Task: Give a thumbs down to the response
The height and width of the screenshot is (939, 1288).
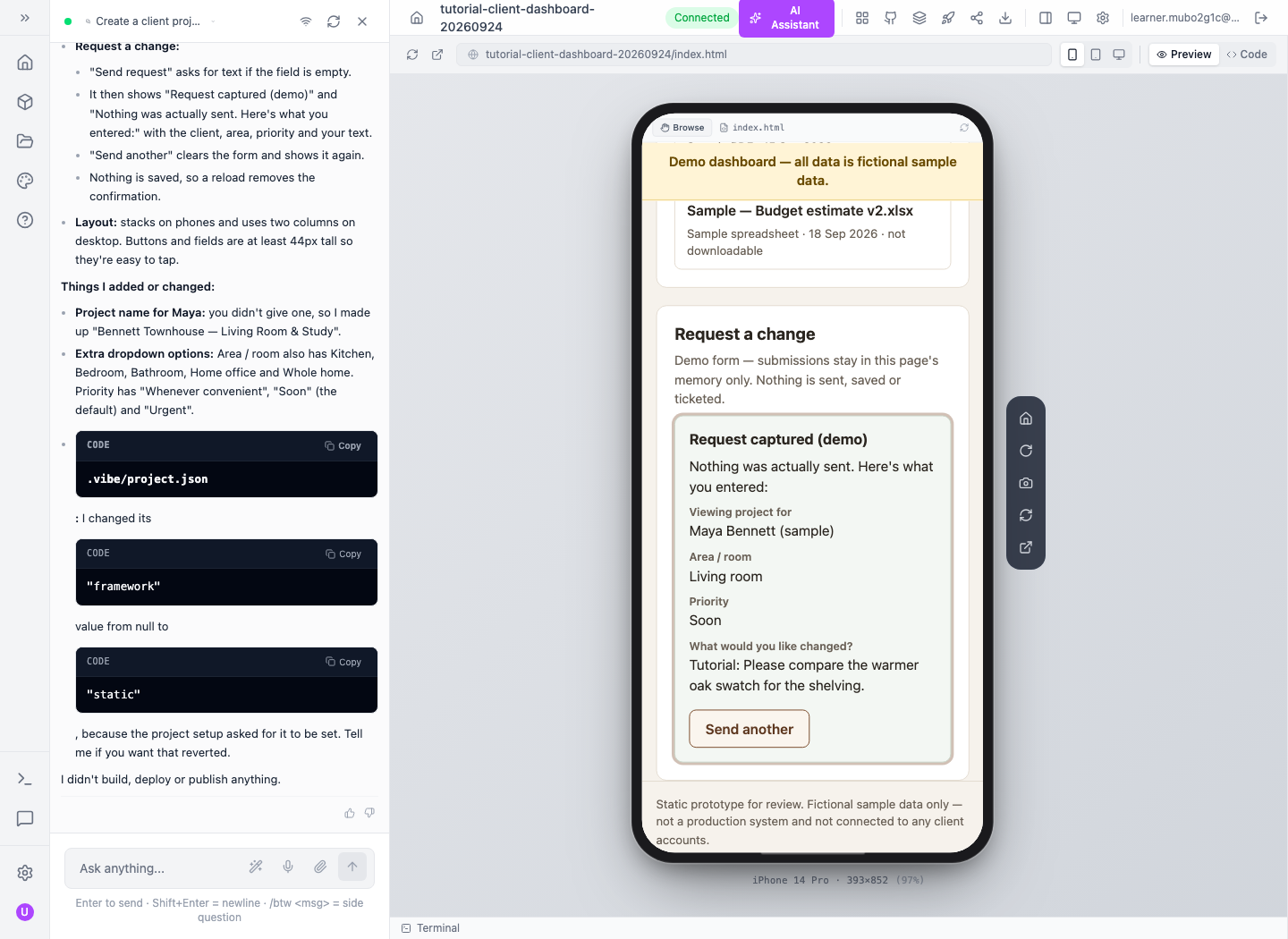Action: click(x=369, y=813)
